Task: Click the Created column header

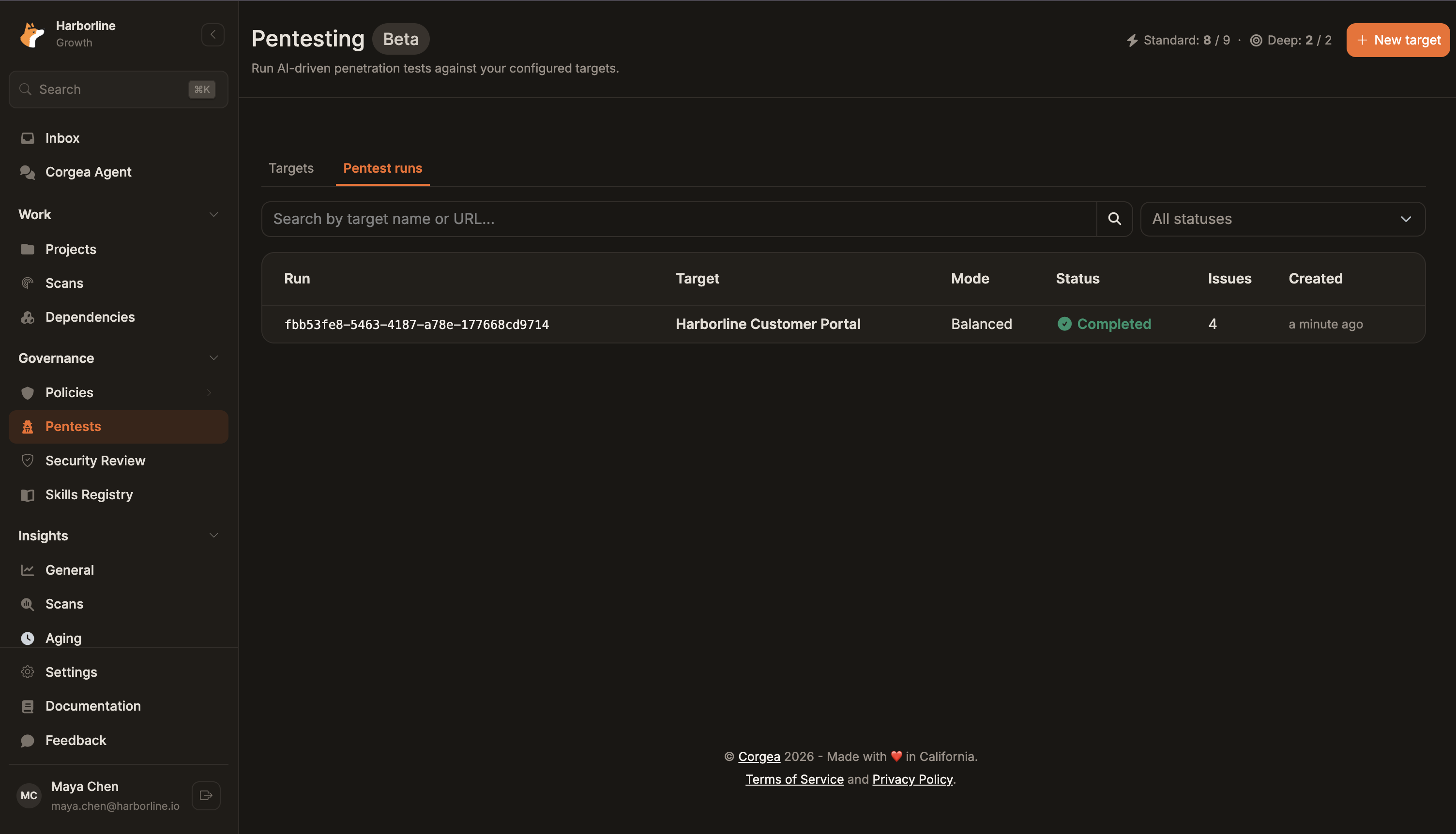Action: pos(1316,279)
